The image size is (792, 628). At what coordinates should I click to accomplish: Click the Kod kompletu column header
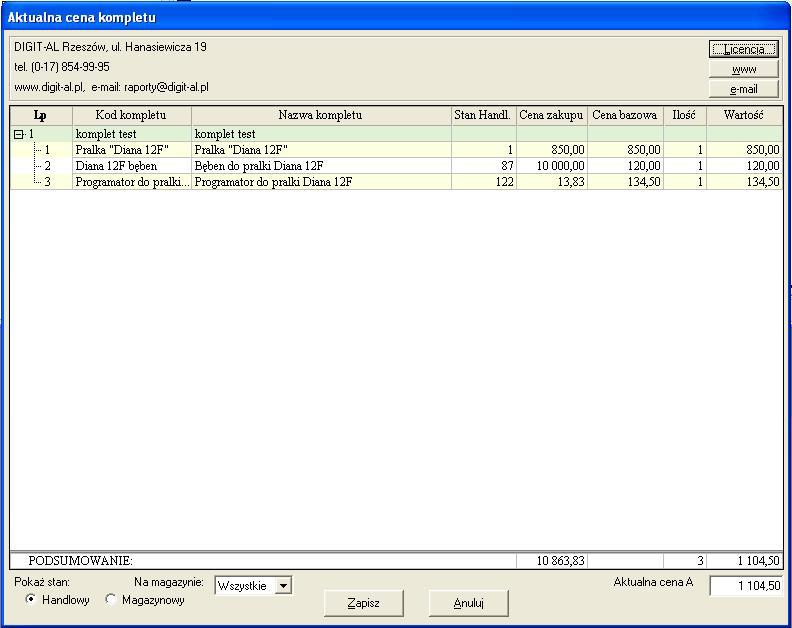click(x=131, y=115)
